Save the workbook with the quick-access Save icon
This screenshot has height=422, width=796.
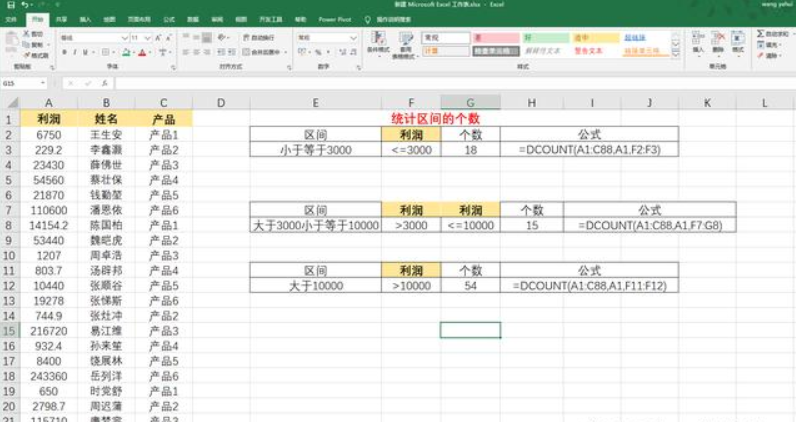pyautogui.click(x=10, y=5)
